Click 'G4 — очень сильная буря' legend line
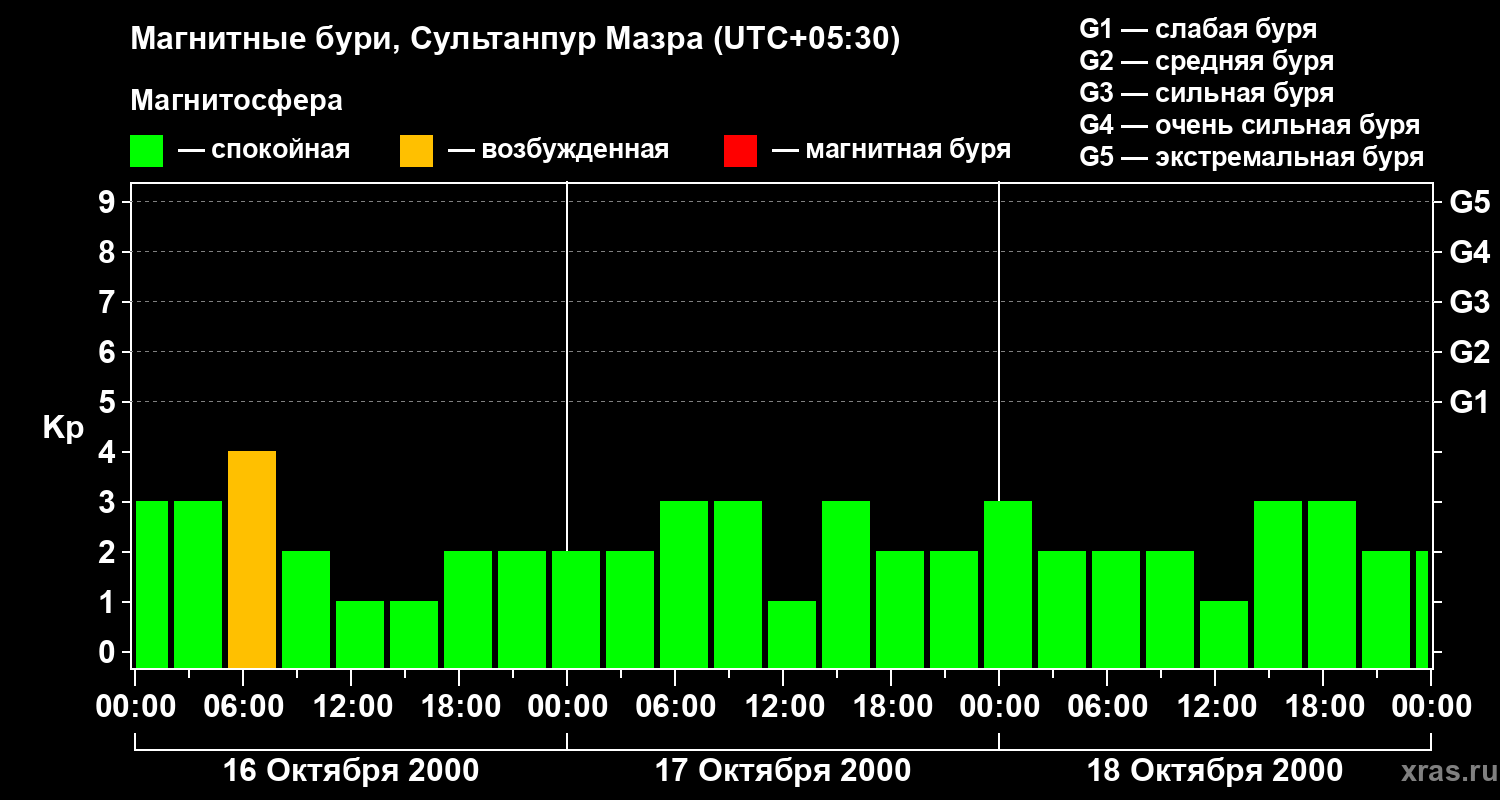 point(1250,125)
